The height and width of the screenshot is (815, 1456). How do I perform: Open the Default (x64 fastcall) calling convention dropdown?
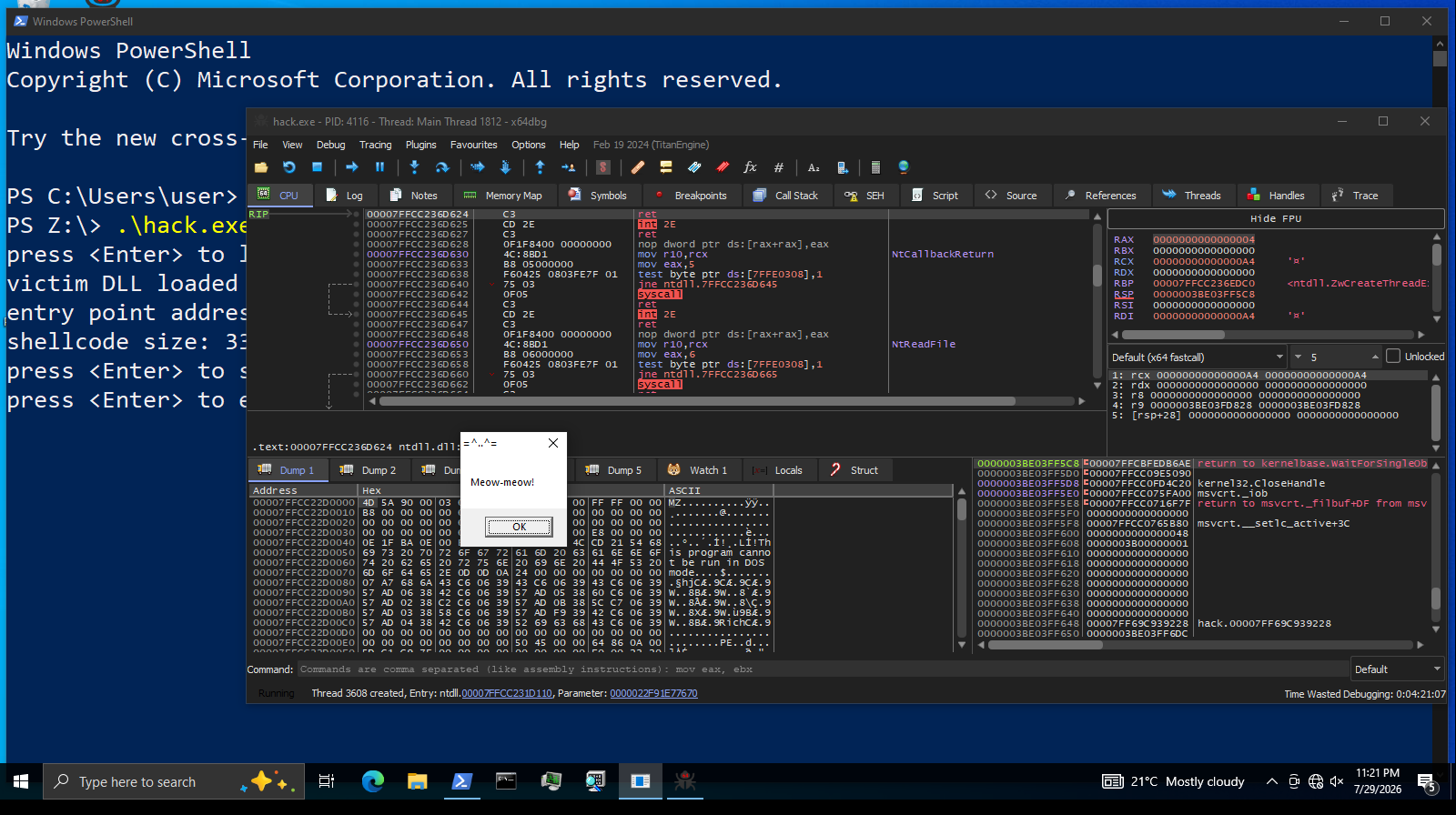(1198, 357)
